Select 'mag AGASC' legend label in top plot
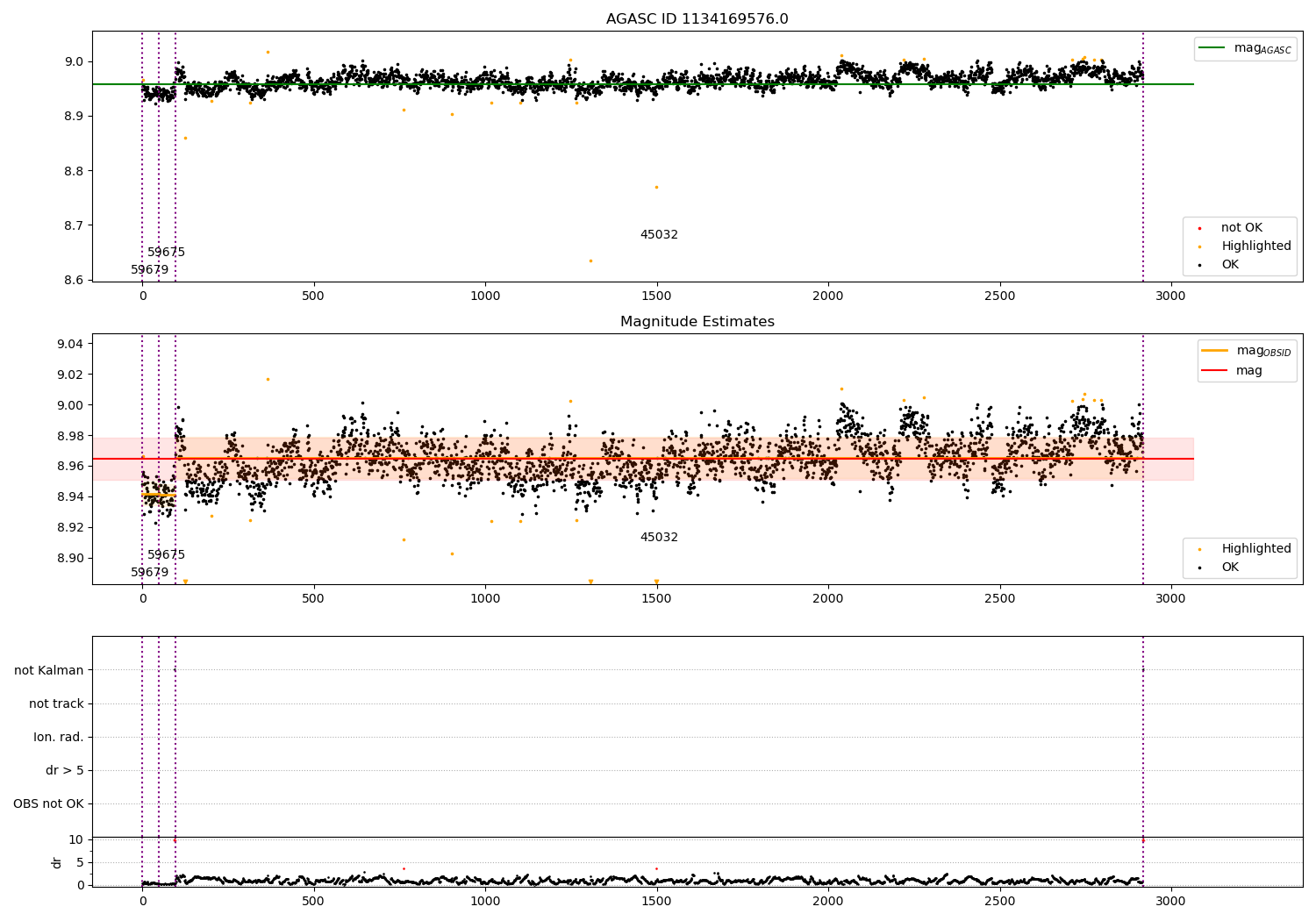The height and width of the screenshot is (921, 1316). coord(1262,48)
